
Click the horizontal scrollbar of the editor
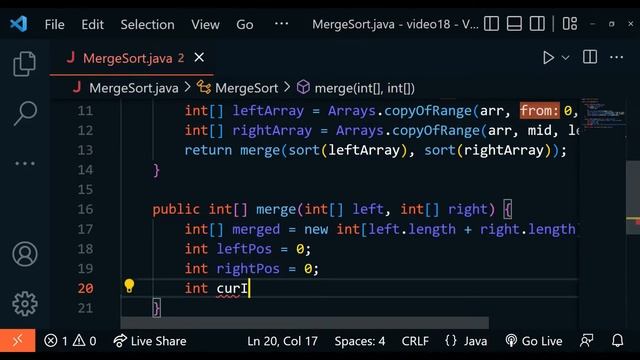coord(304,323)
